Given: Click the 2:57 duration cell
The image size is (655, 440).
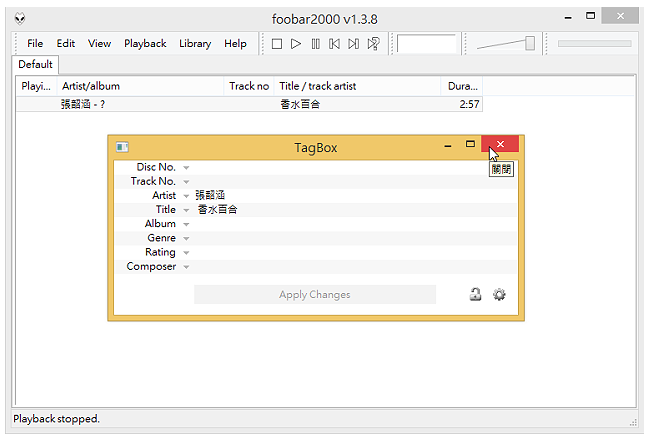Looking at the screenshot, I should tap(470, 104).
